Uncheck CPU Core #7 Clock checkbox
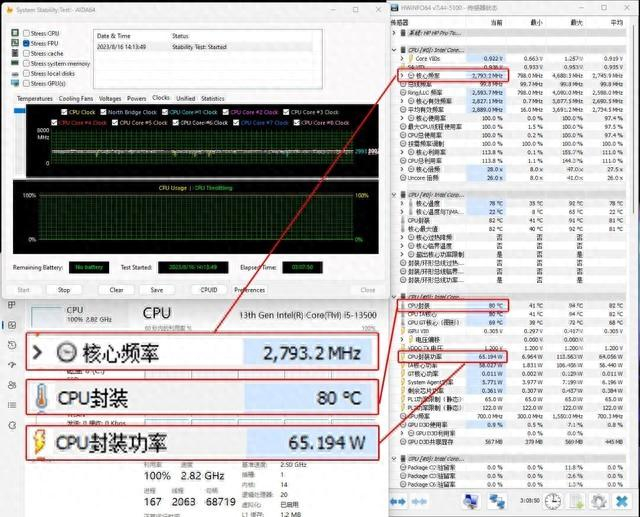Viewport: 640px width, 517px height. coord(236,122)
